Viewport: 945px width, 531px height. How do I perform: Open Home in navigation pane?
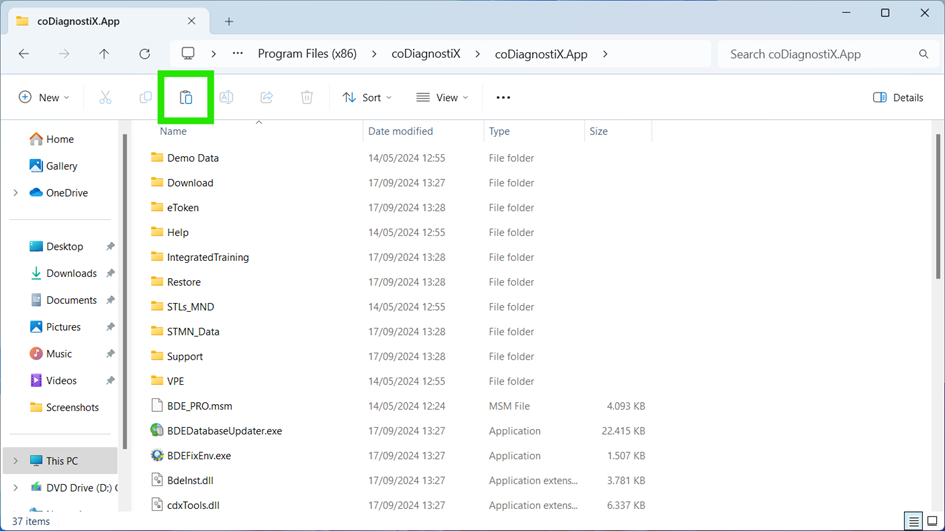(60, 139)
